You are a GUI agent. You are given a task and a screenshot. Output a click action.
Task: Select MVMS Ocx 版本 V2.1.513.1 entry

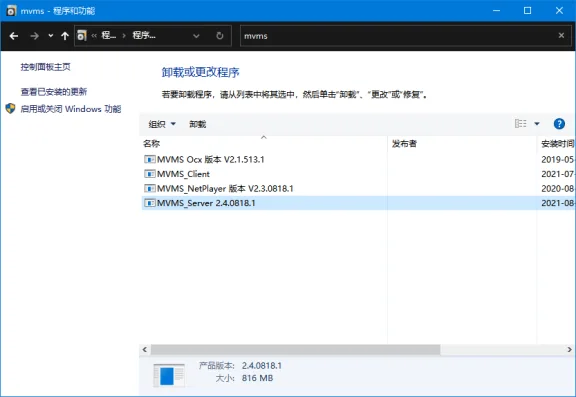pos(211,159)
